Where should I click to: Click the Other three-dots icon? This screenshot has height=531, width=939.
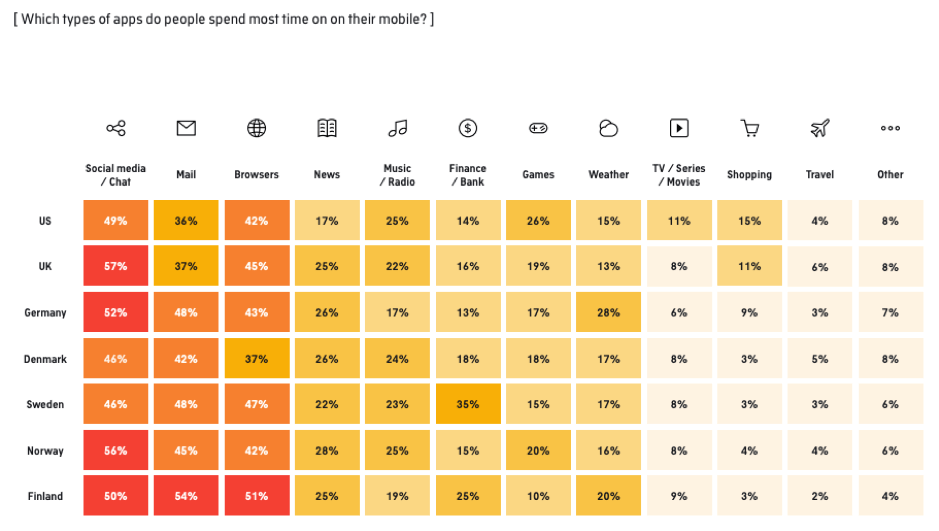890,128
